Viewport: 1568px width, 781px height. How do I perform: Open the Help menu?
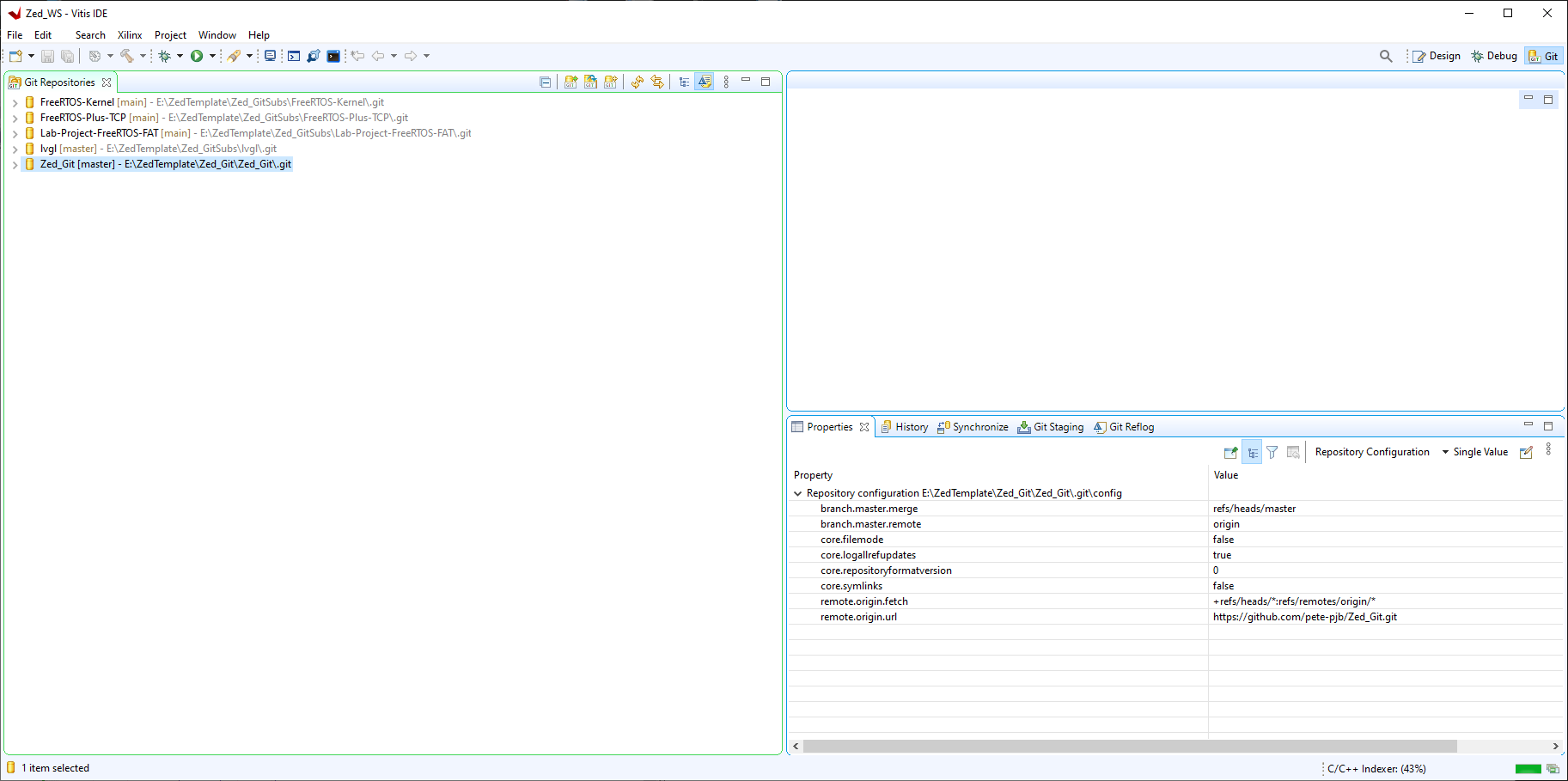tap(259, 35)
